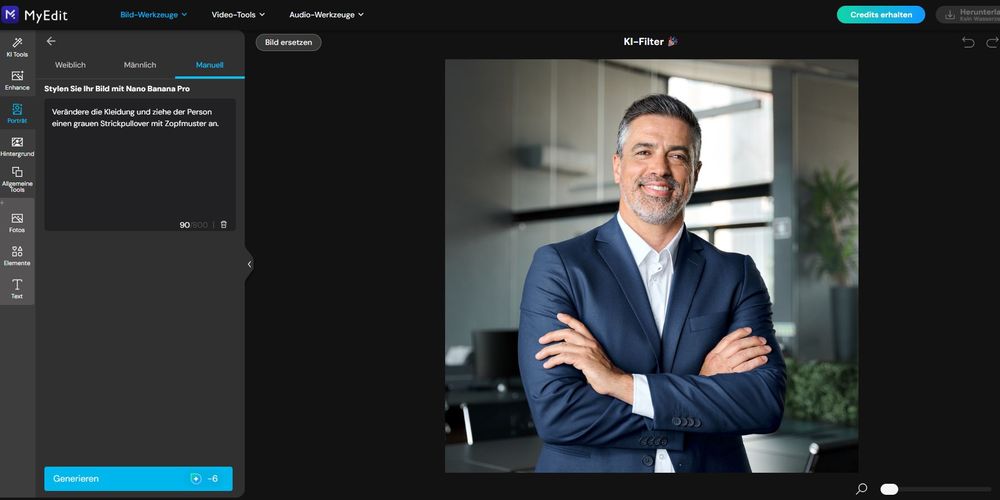
Task: Click the 'Stylen Sie Ihr Bild mit Nano Banana Pro' heading
Action: [117, 89]
